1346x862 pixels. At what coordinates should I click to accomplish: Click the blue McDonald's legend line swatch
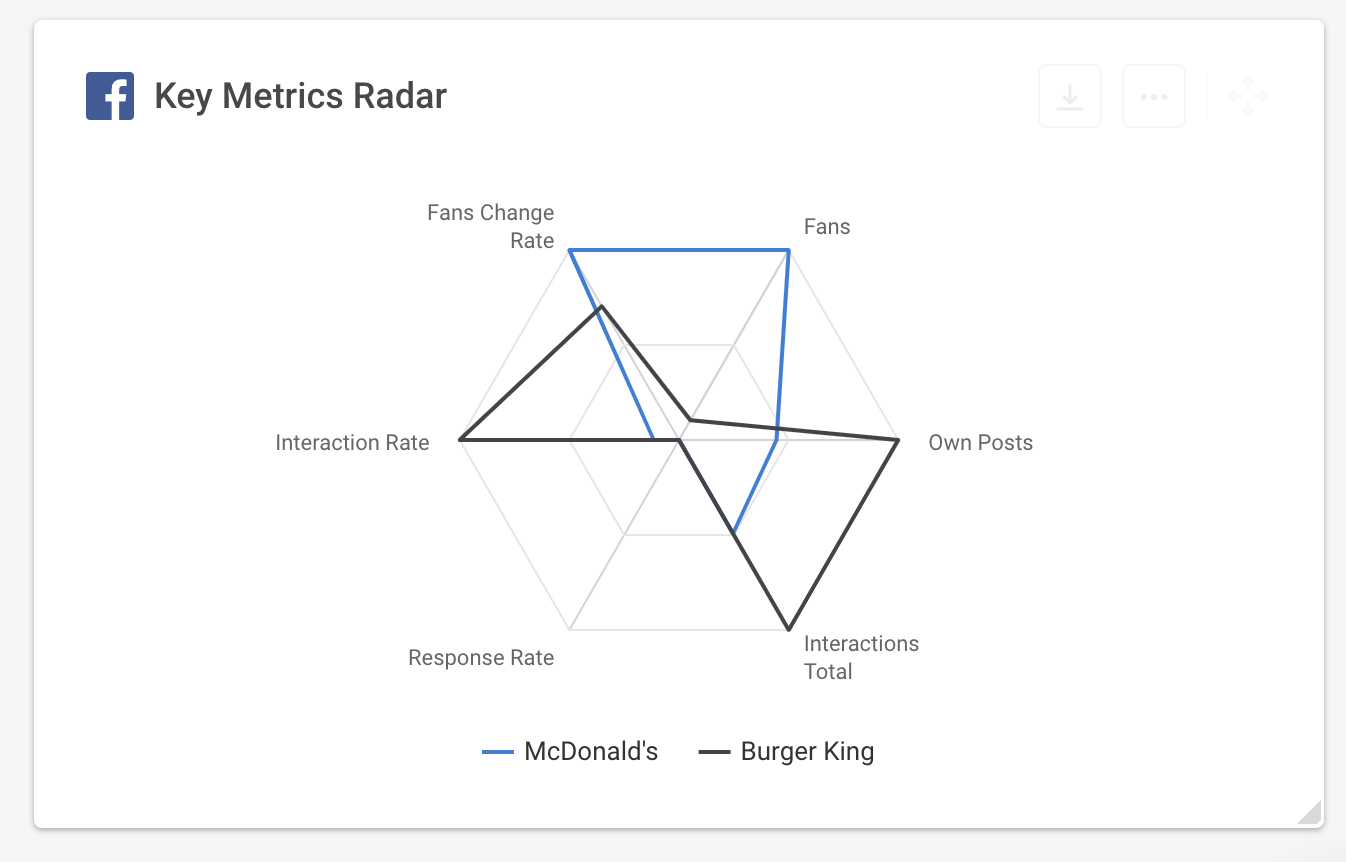(x=498, y=752)
